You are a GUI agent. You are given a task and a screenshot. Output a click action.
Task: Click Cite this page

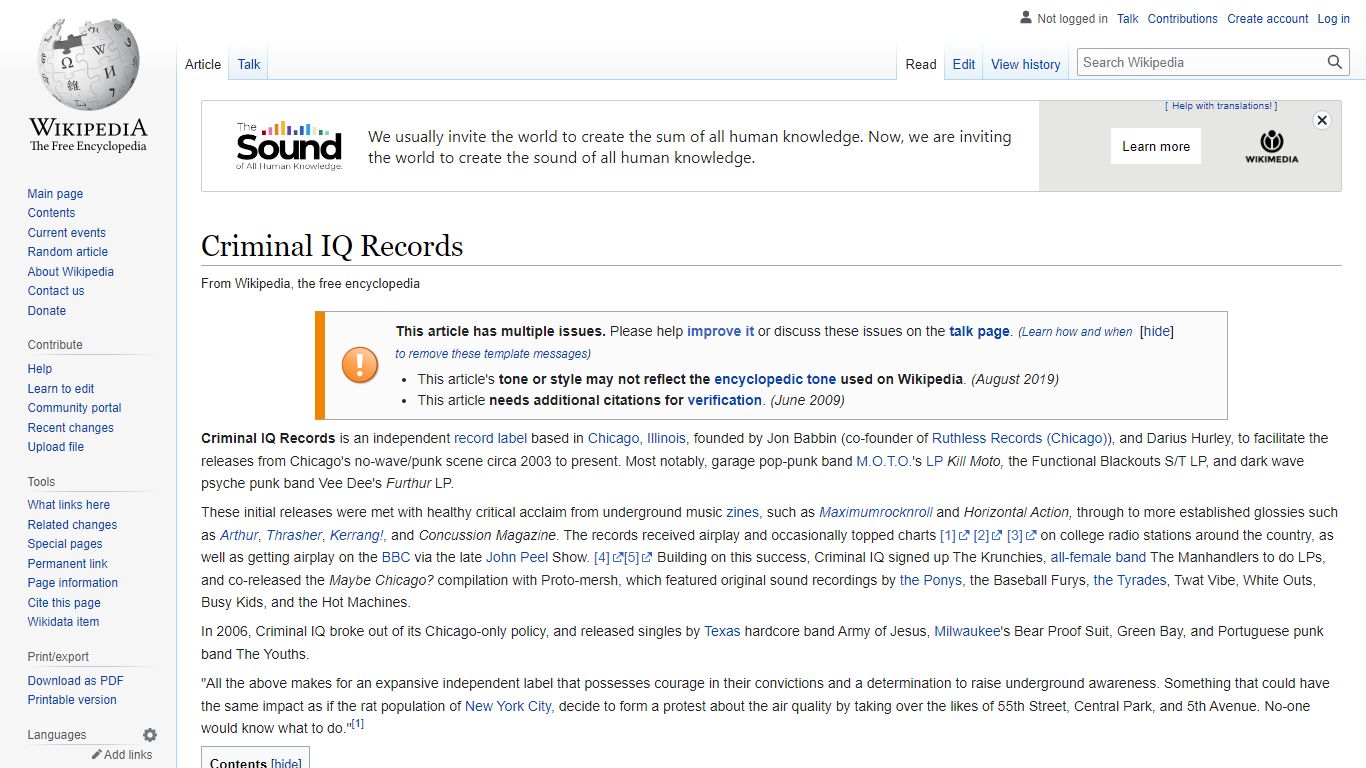pos(64,603)
